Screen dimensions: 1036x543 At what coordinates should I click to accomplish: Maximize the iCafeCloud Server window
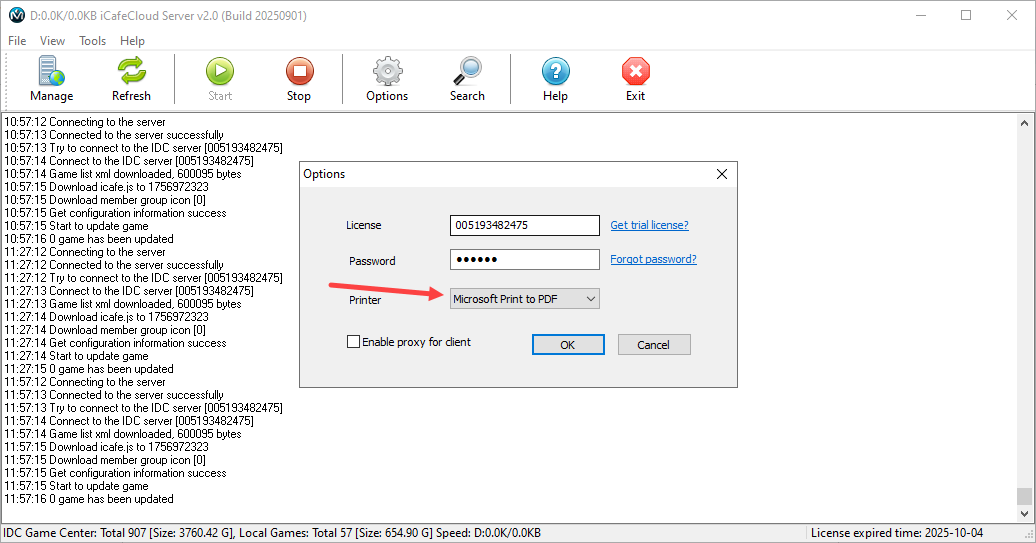pyautogui.click(x=966, y=15)
